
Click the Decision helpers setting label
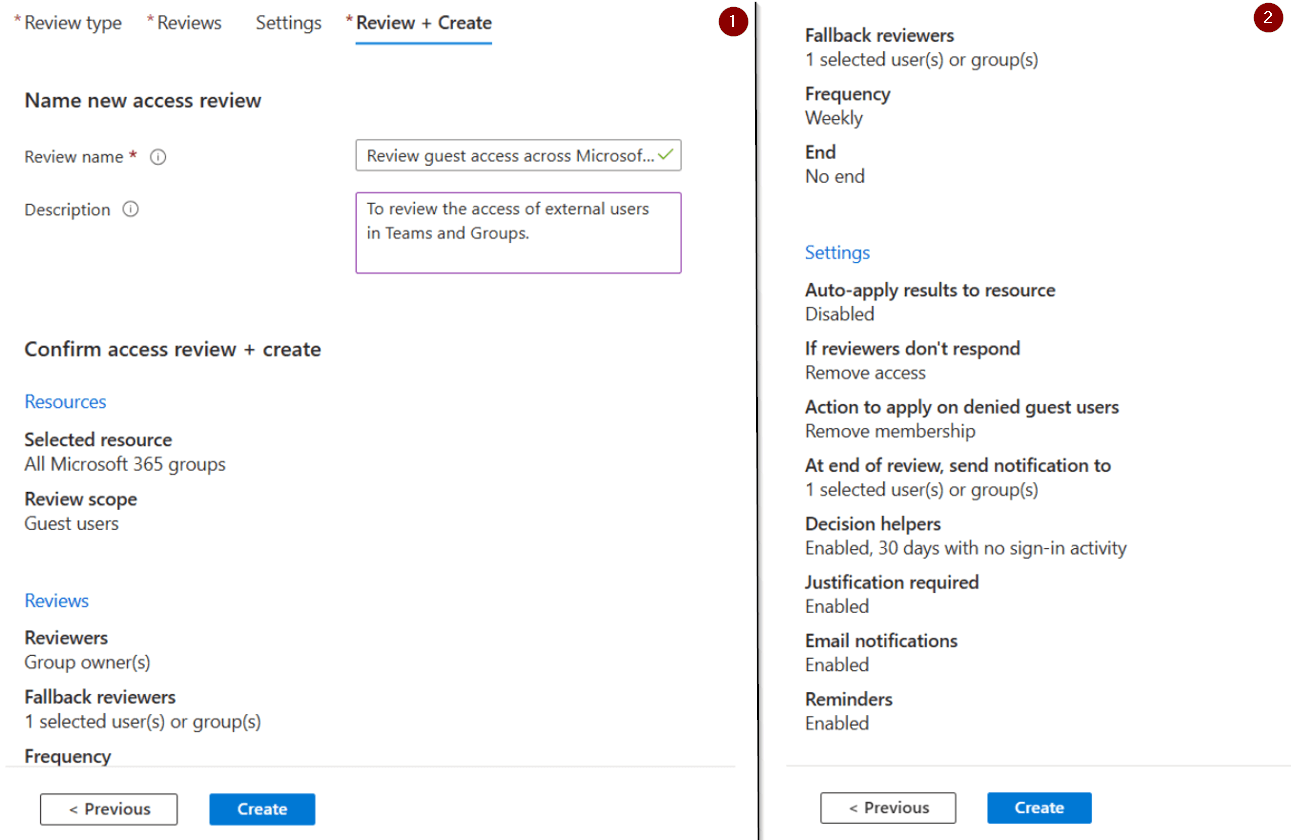tap(872, 524)
